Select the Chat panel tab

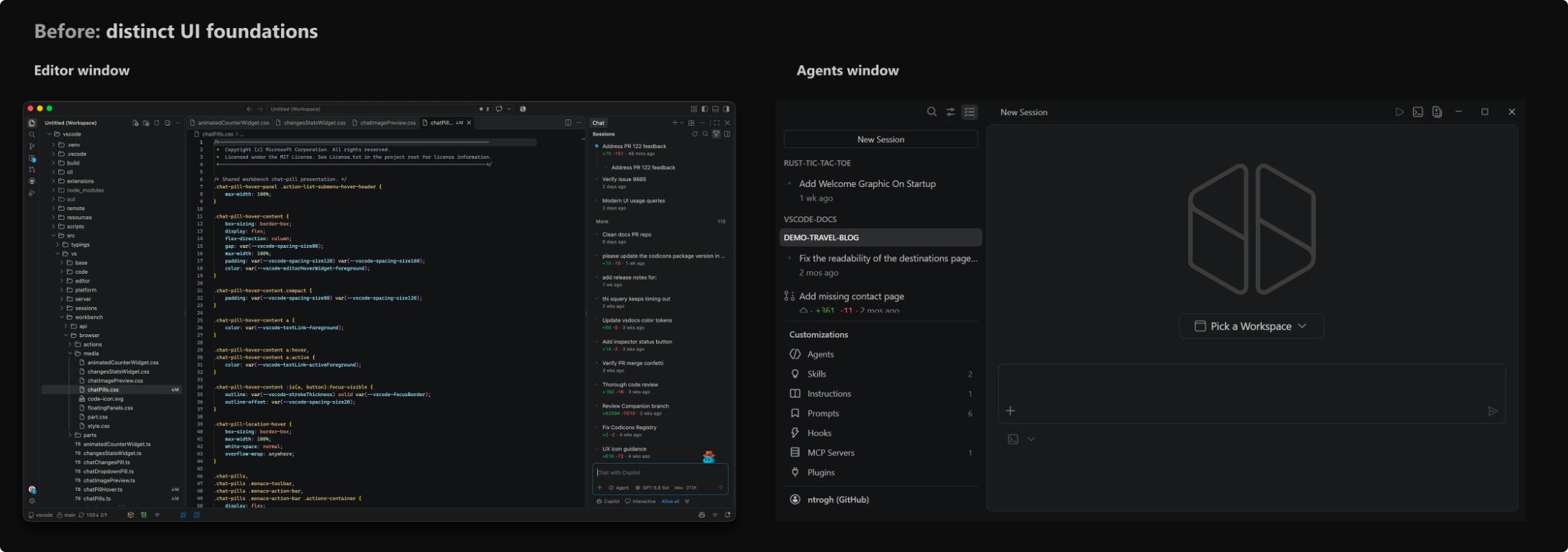pos(599,123)
